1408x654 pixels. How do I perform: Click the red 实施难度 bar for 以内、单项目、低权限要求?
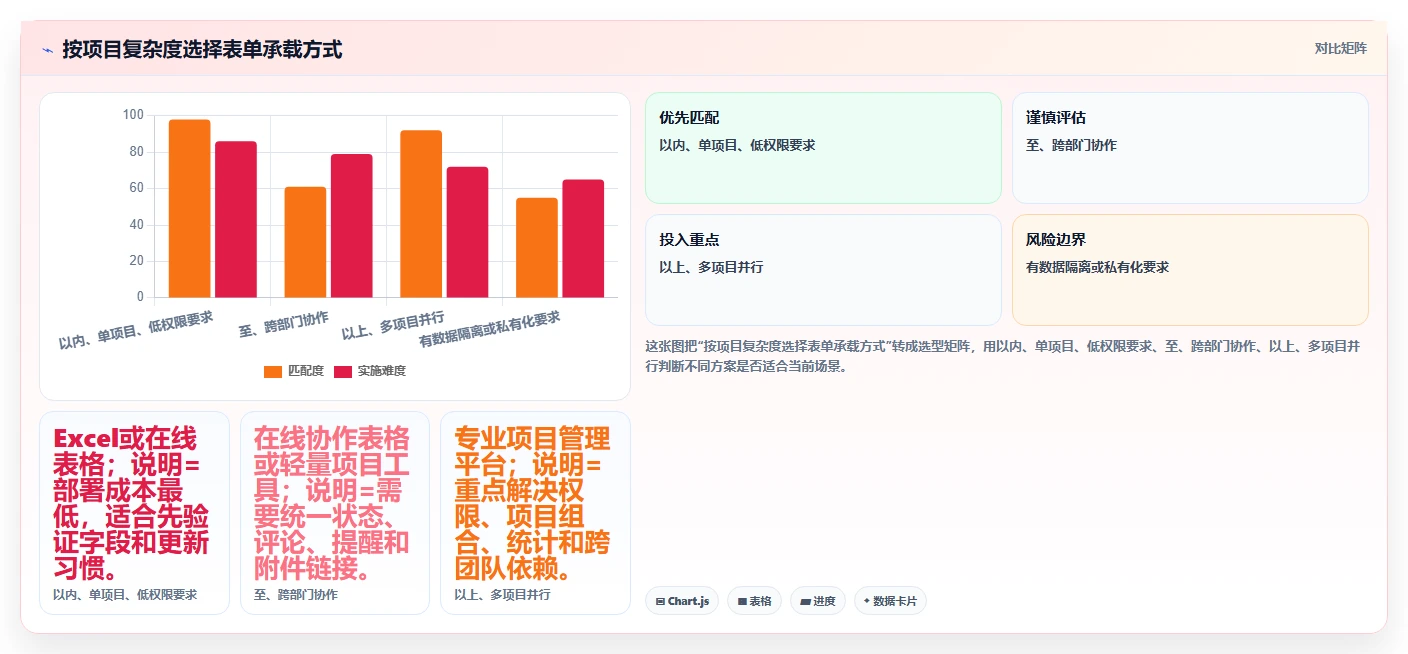236,219
